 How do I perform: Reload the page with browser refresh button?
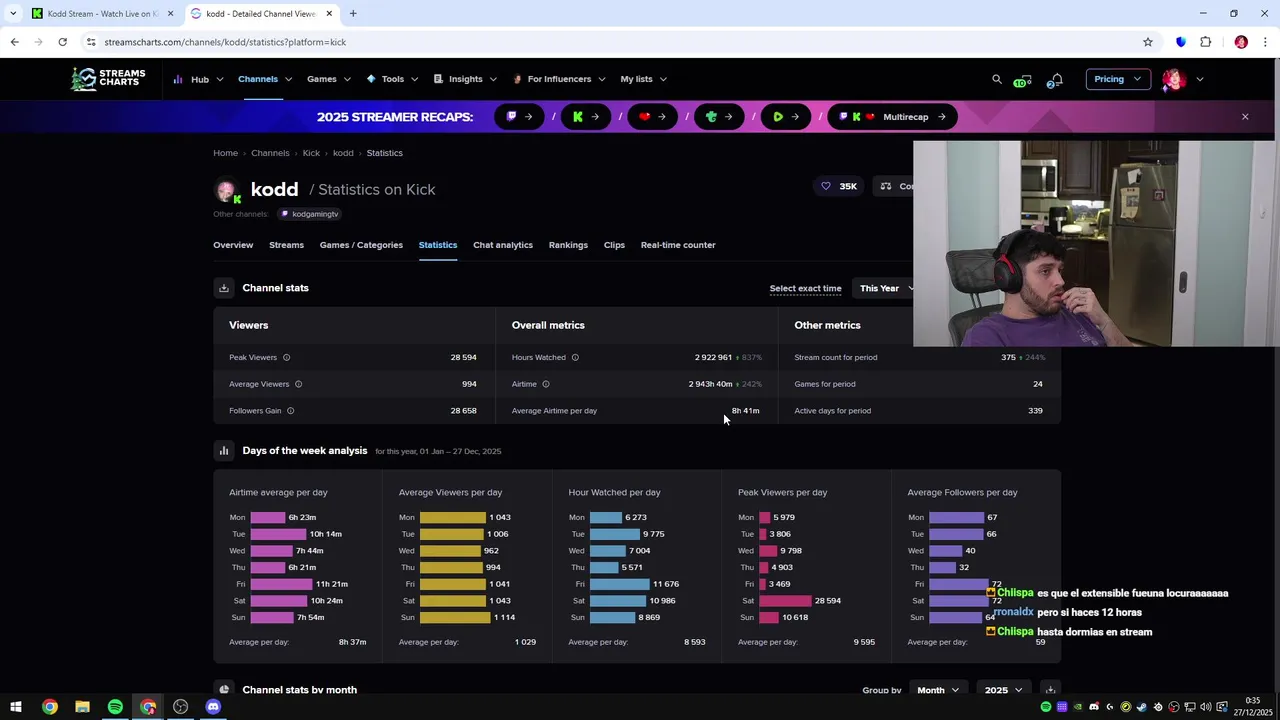click(62, 42)
